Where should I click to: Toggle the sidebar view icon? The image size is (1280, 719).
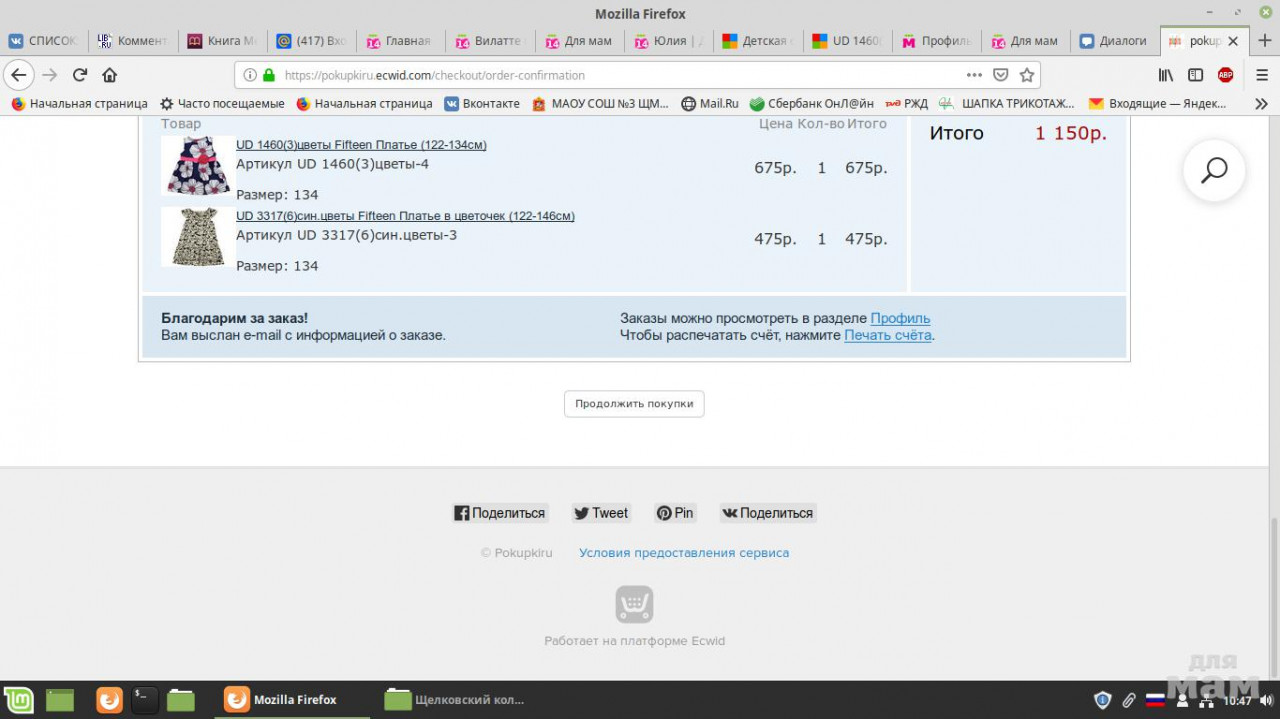1195,75
